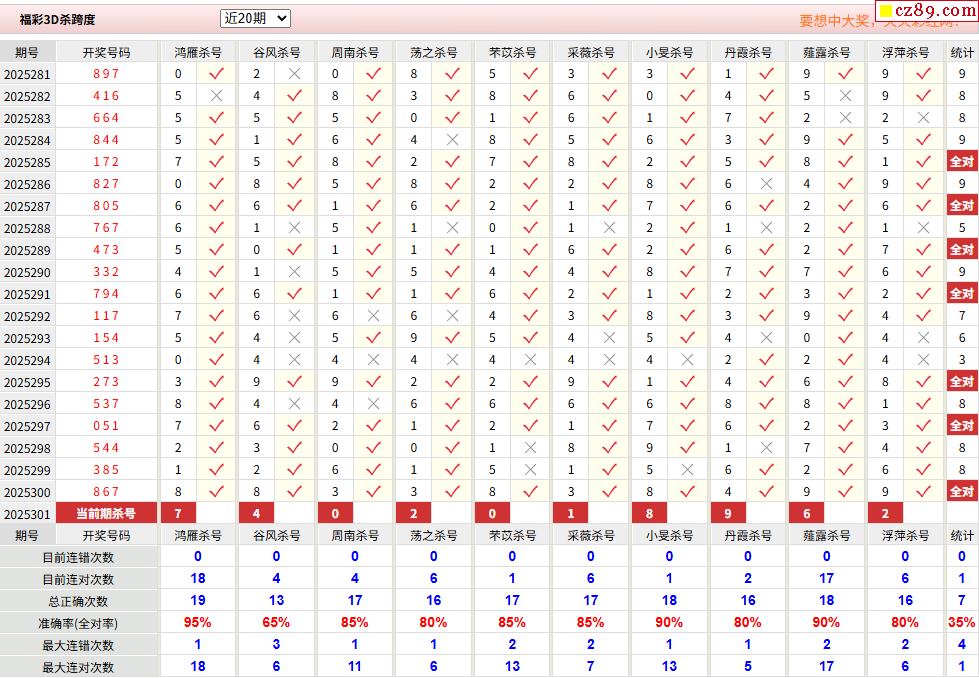The width and height of the screenshot is (979, 678).
Task: Click the 65% accuracy value
Action: [x=276, y=622]
